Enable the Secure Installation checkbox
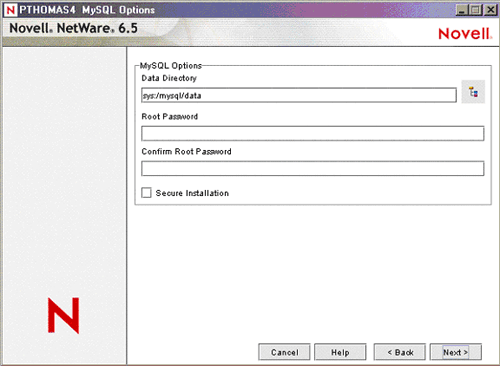This screenshot has height=366, width=500. 146,193
